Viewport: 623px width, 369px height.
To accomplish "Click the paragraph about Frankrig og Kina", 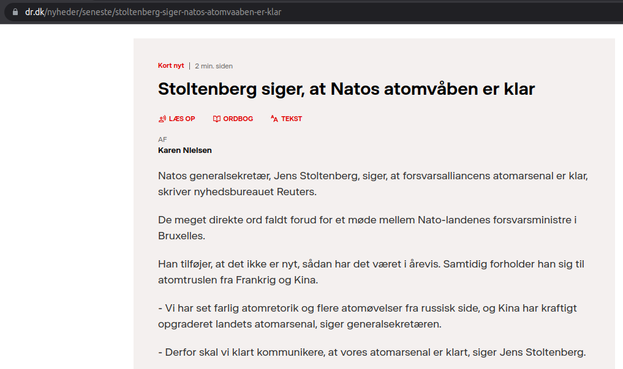I will pos(371,272).
